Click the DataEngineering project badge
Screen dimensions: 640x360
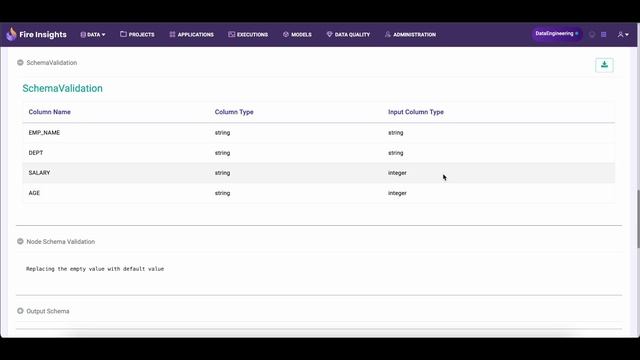(557, 34)
